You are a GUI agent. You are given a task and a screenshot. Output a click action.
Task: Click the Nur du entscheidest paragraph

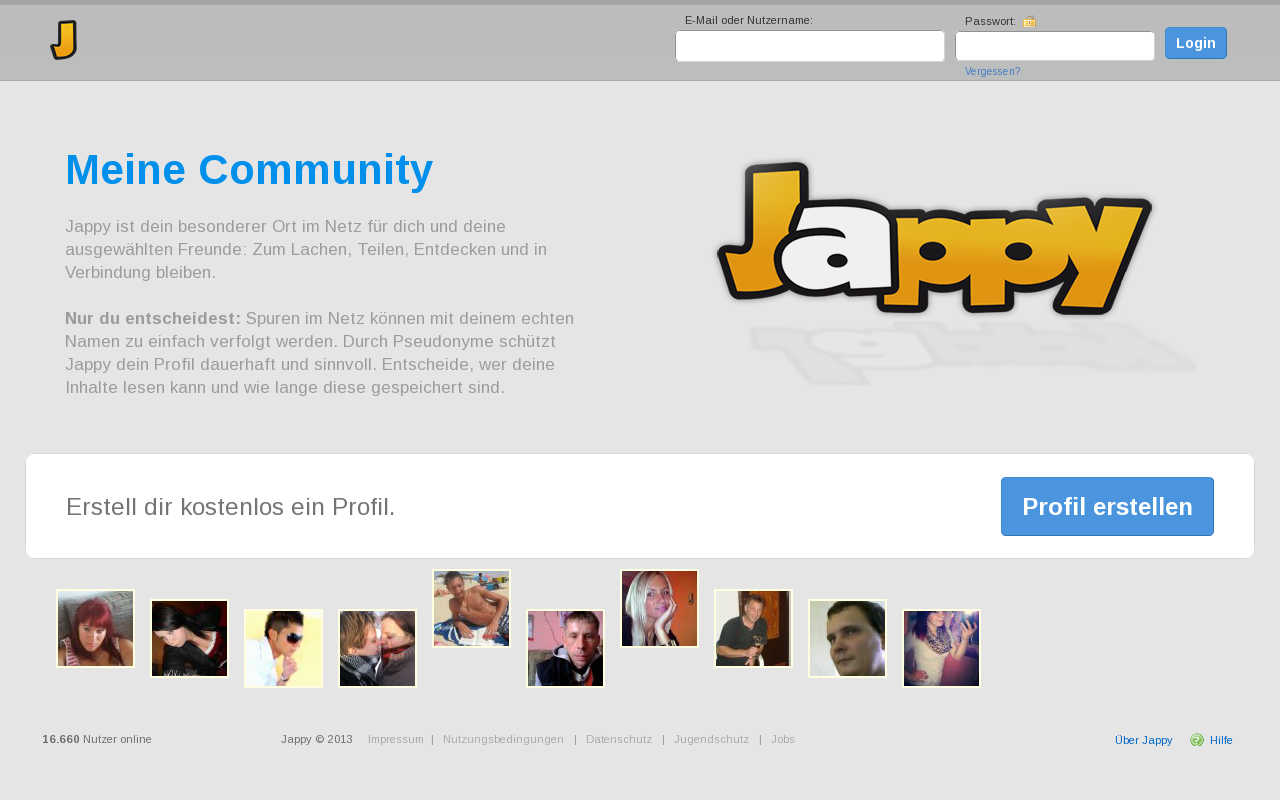320,353
